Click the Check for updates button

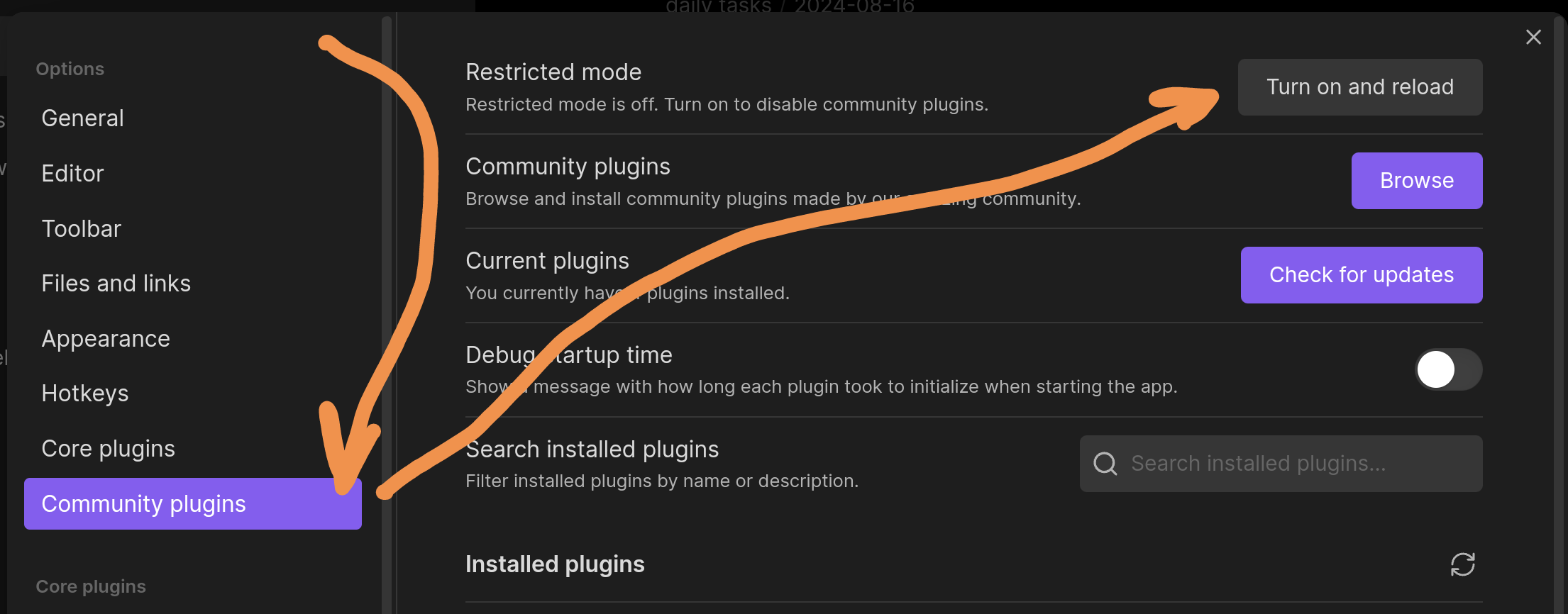pyautogui.click(x=1361, y=275)
